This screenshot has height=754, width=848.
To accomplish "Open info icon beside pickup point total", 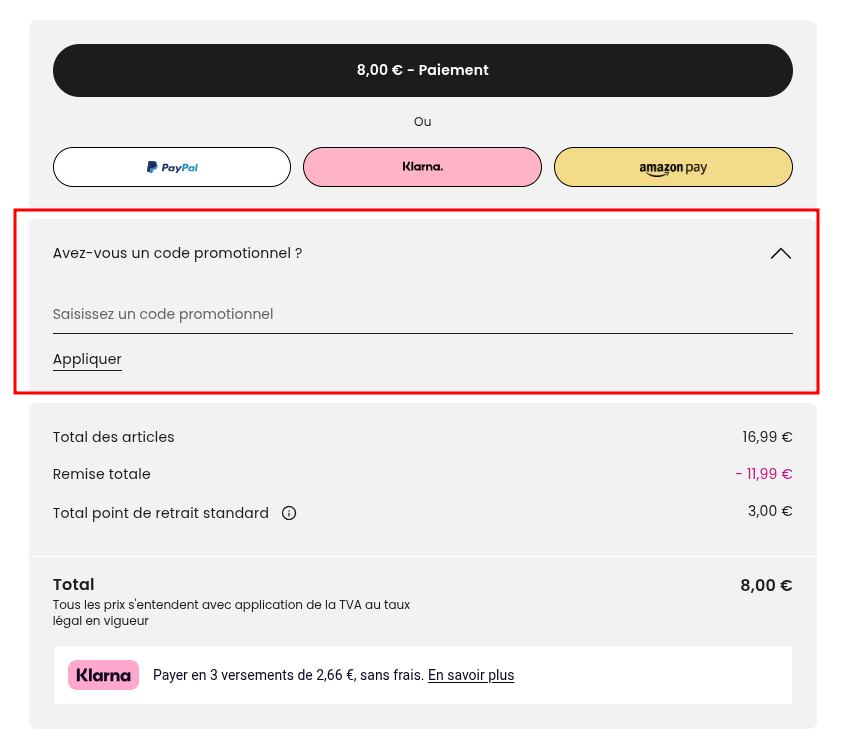I will 289,513.
